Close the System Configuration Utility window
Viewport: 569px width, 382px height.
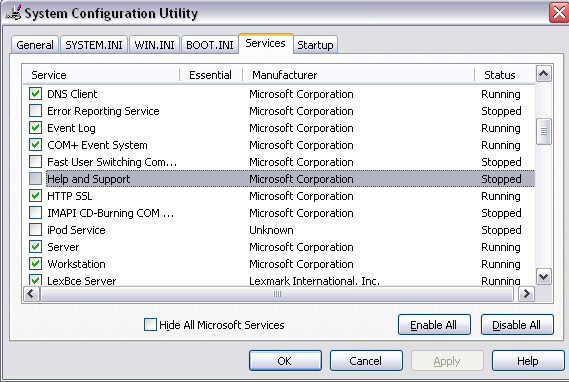559,12
